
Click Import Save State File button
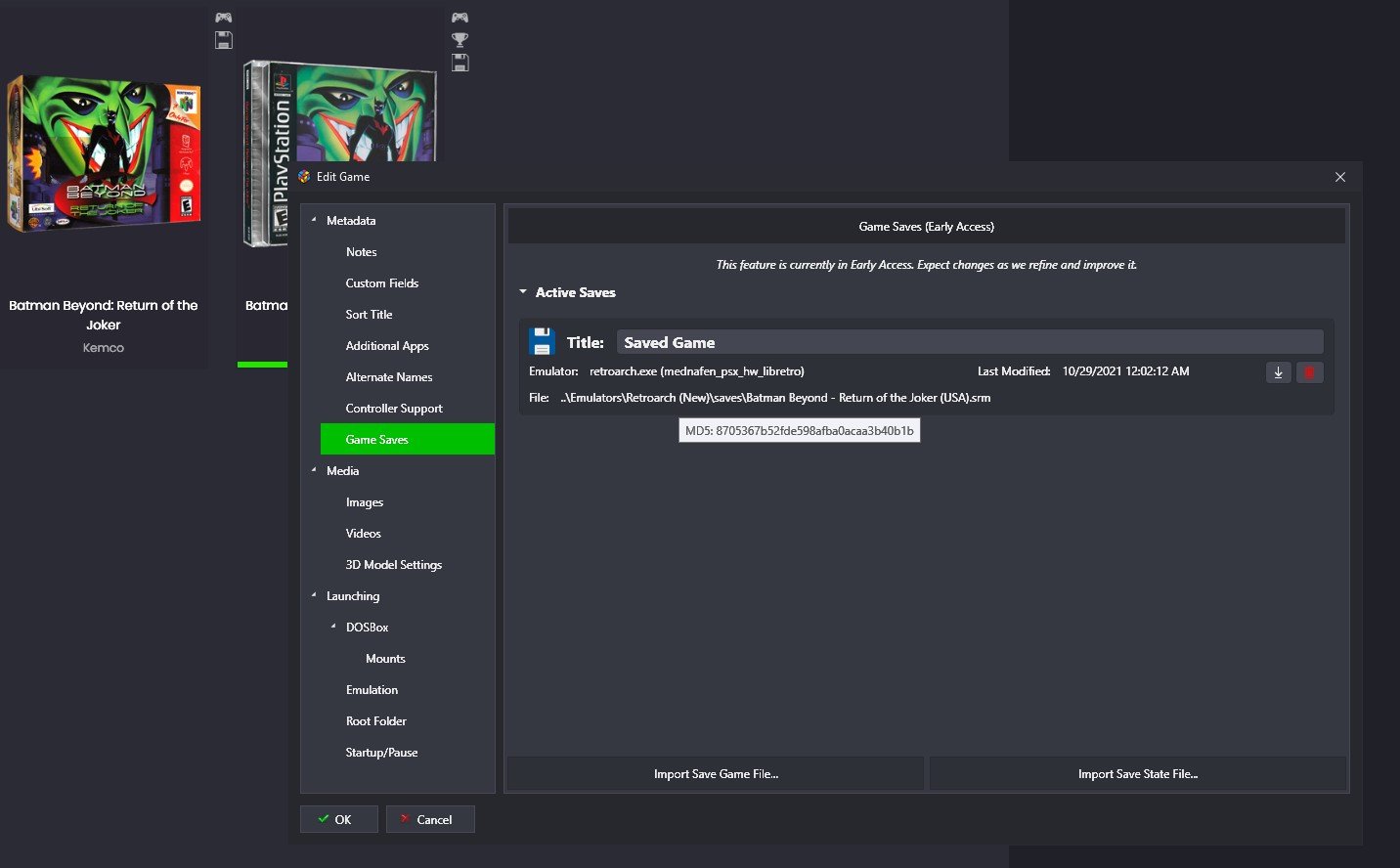pos(1138,773)
